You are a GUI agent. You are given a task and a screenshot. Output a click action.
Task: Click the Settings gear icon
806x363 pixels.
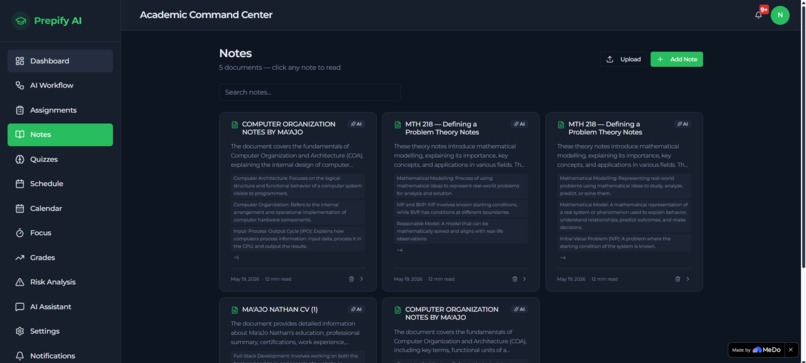tap(20, 331)
